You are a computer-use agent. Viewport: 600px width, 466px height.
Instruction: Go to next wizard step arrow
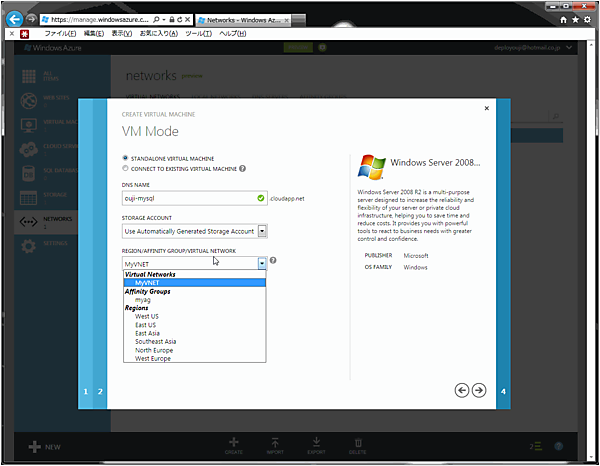pos(479,390)
